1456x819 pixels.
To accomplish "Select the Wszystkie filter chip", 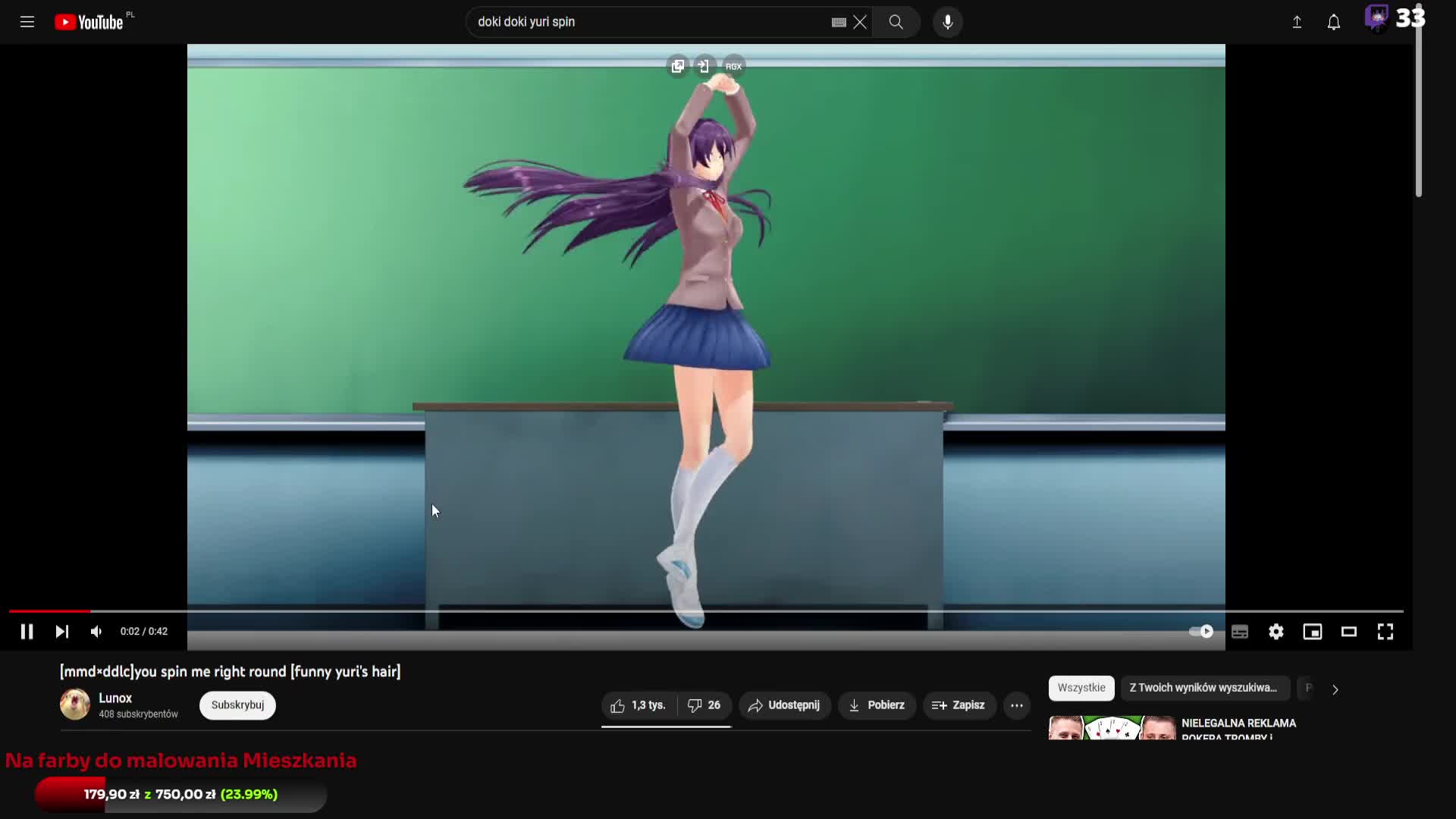I will coord(1081,688).
